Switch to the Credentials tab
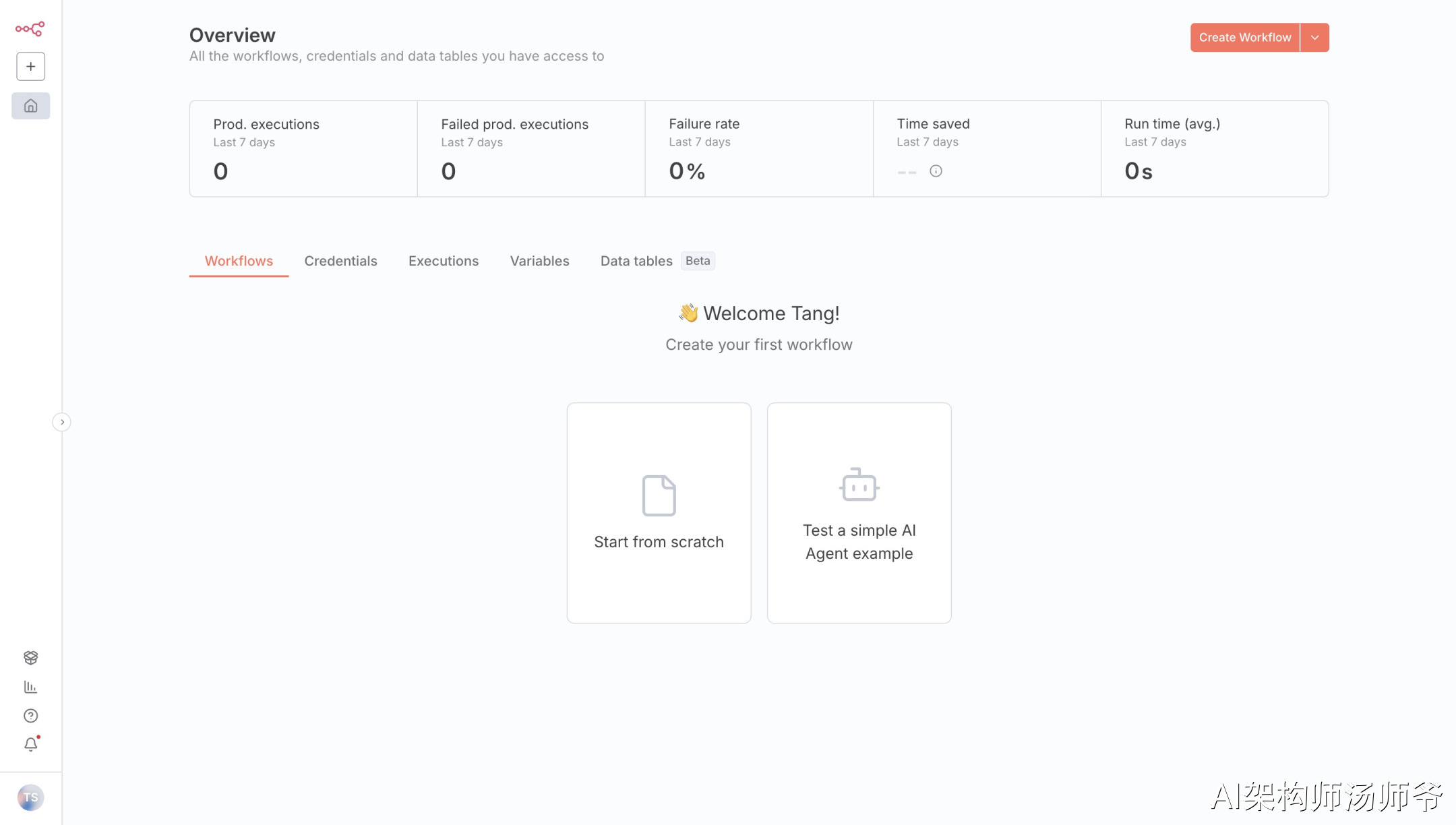Screen dimensions: 1456x825 340,261
